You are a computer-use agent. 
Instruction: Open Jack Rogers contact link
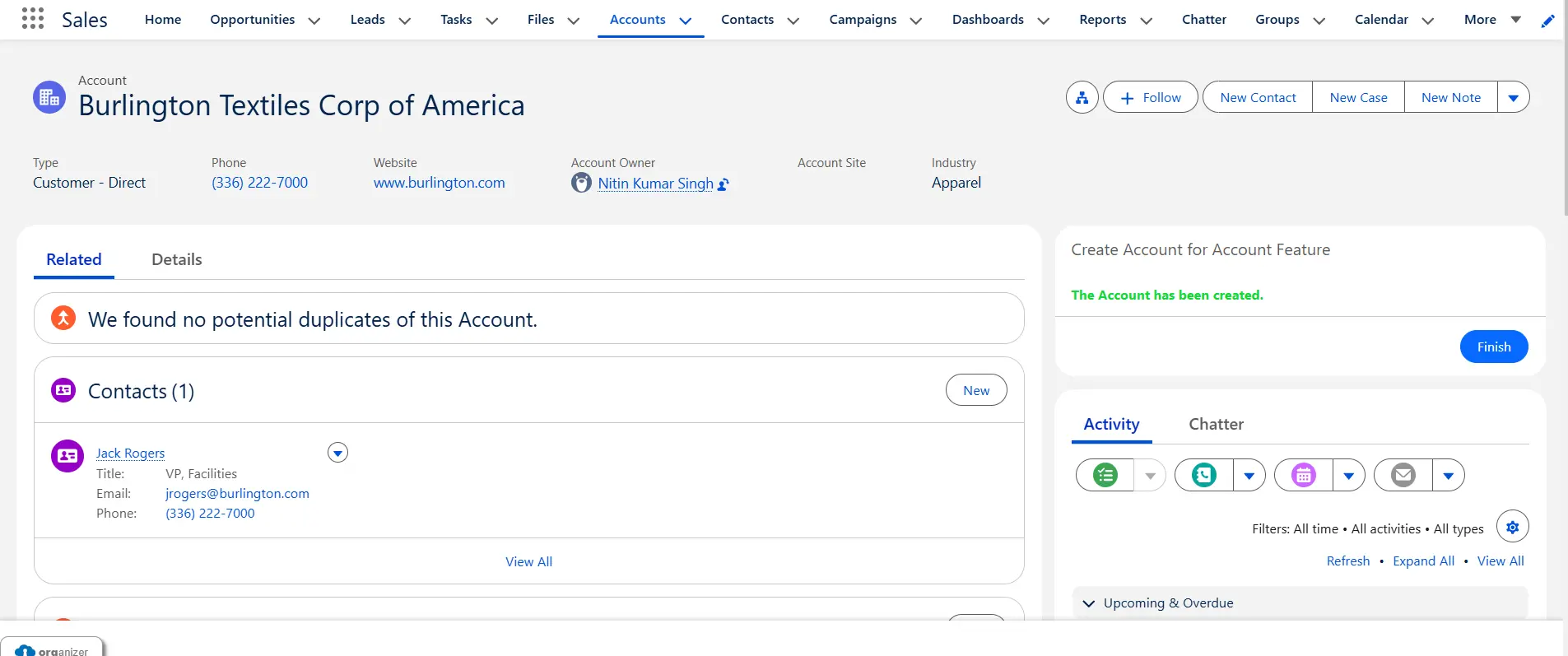pyautogui.click(x=130, y=453)
